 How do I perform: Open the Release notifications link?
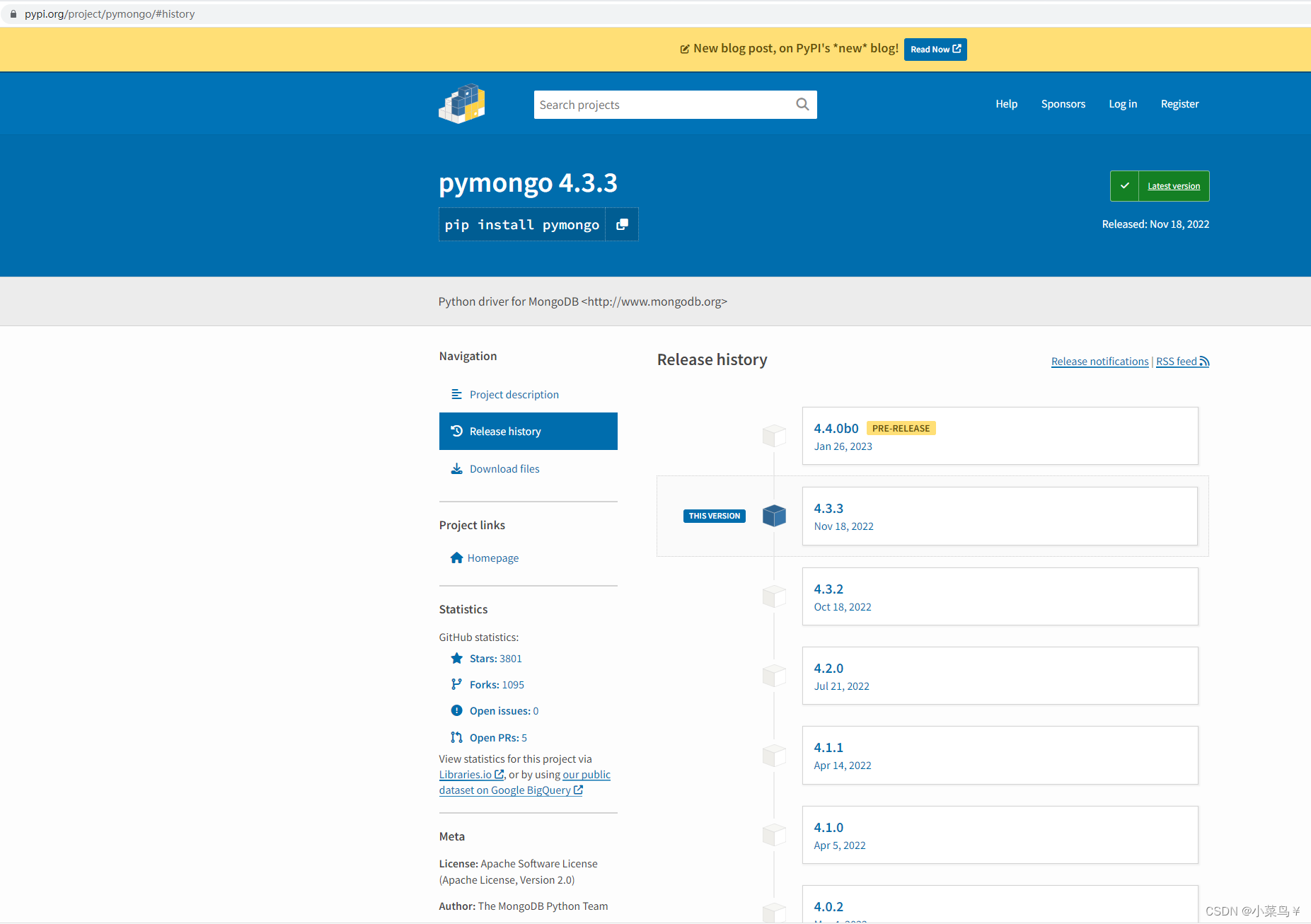1099,361
